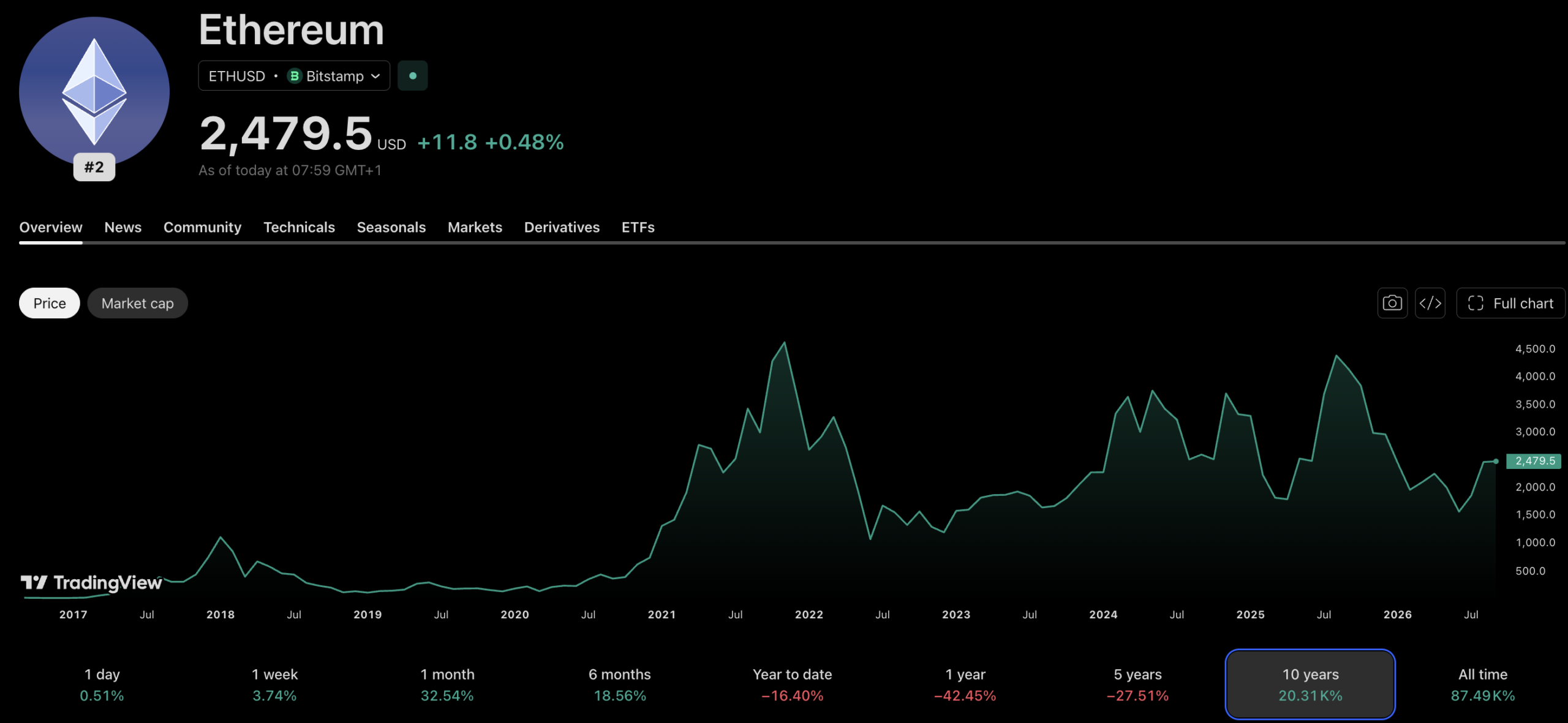Open the ETFs tab
The width and height of the screenshot is (1568, 723).
pyautogui.click(x=638, y=227)
